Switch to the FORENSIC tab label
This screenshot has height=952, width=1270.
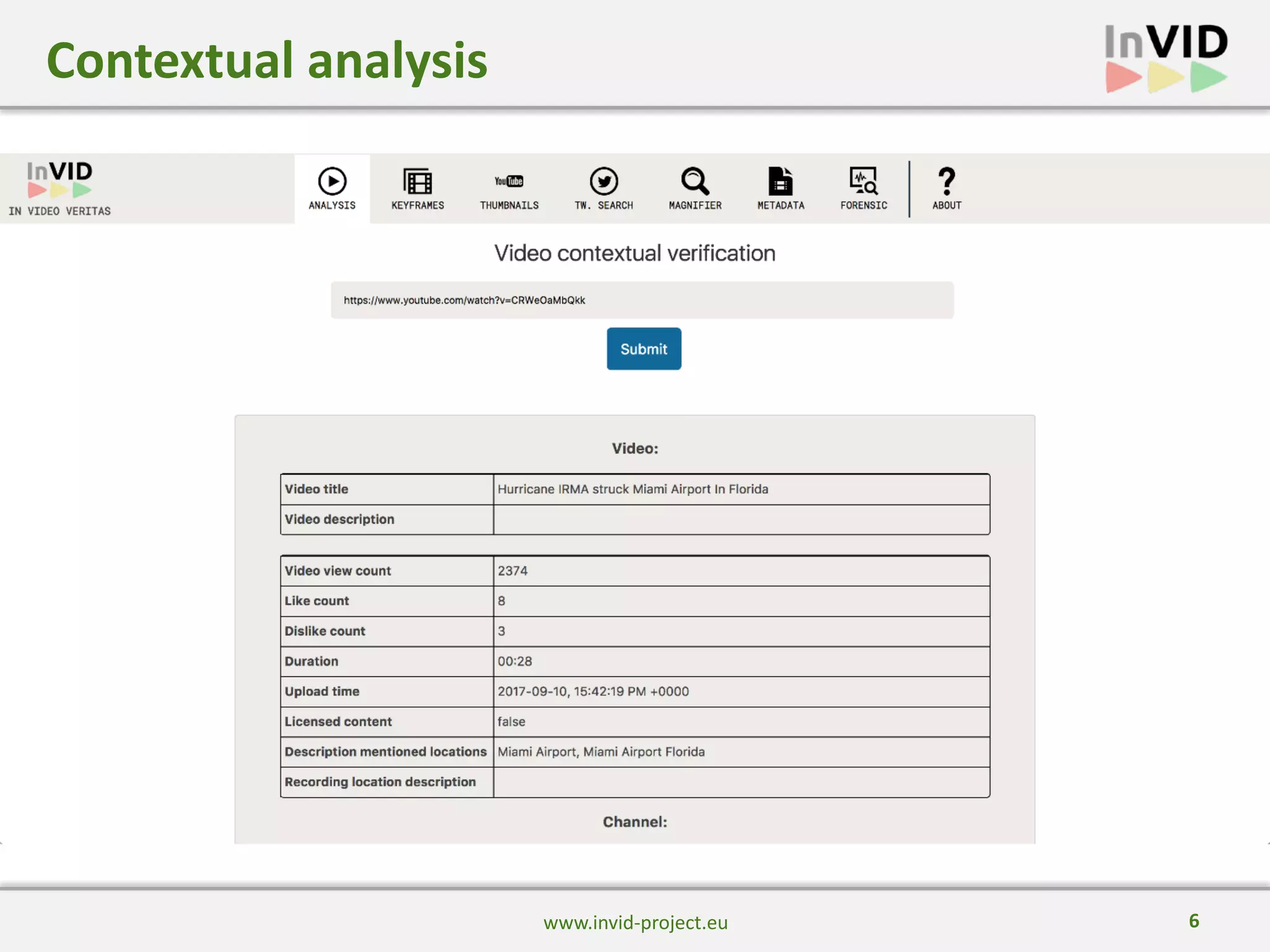click(864, 205)
